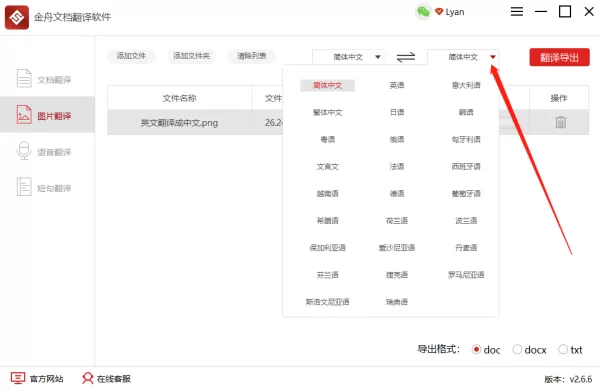Choose 捷克语 in language list
Viewport: 600px width, 389px height.
397,275
